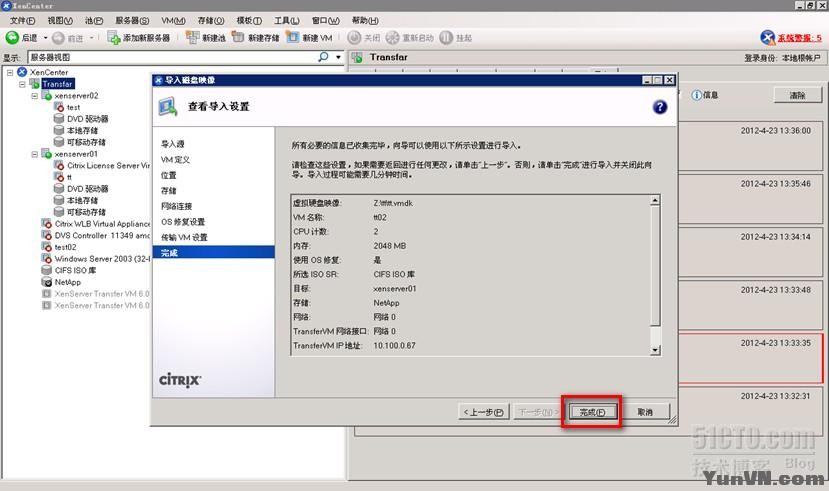Select 可移动存储 under xenserver02
The height and width of the screenshot is (491, 829).
(x=86, y=142)
